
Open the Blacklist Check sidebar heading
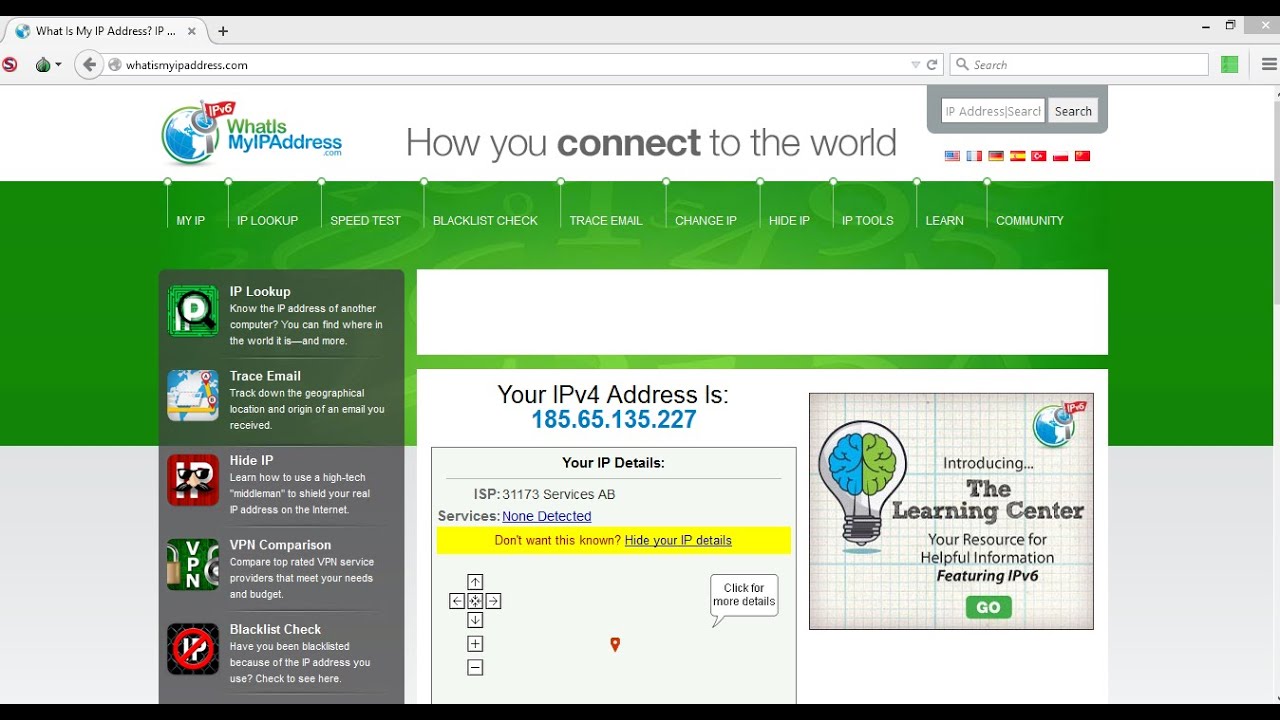click(275, 629)
